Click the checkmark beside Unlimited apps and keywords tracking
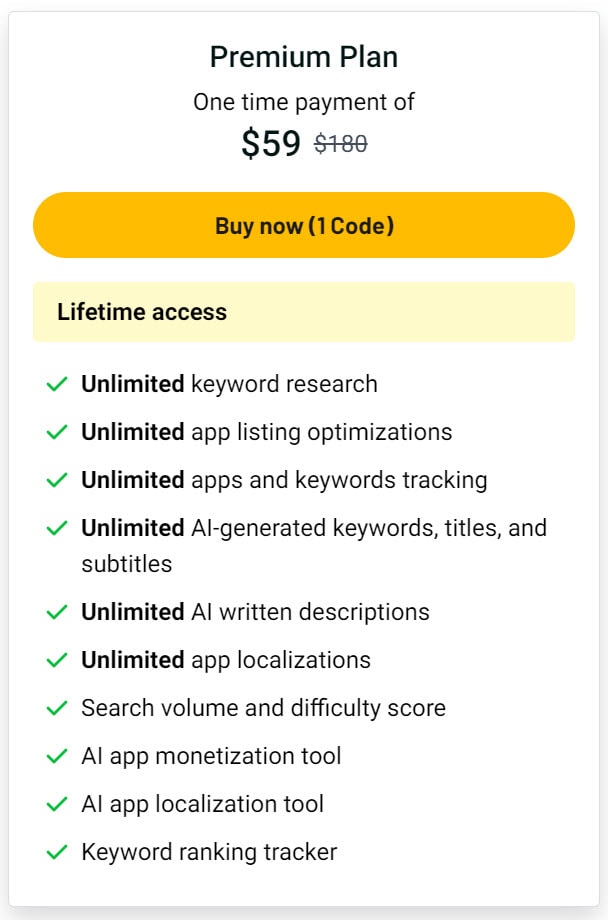The image size is (608, 920). [57, 480]
